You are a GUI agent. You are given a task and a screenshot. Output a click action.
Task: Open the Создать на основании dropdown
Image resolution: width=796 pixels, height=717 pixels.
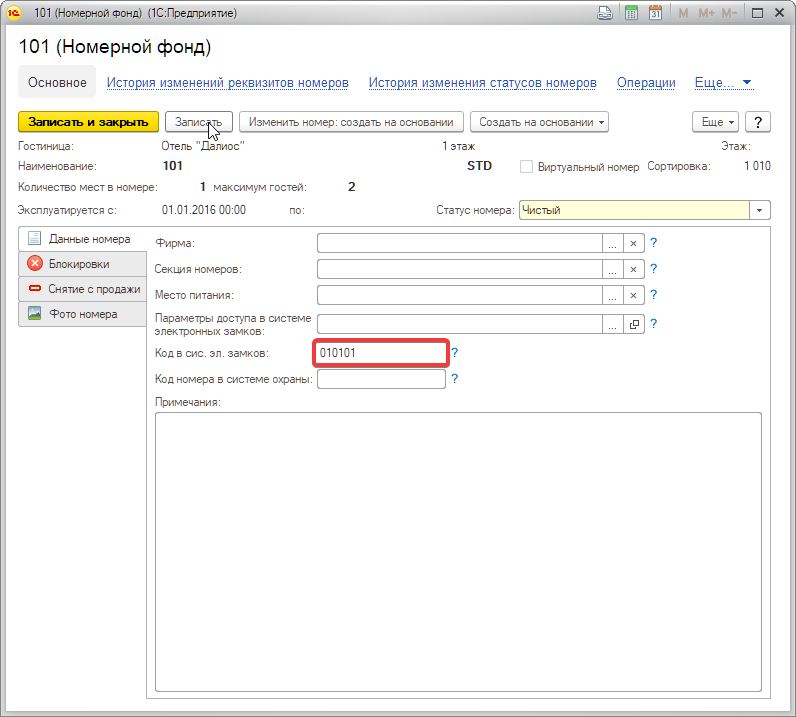(x=539, y=122)
